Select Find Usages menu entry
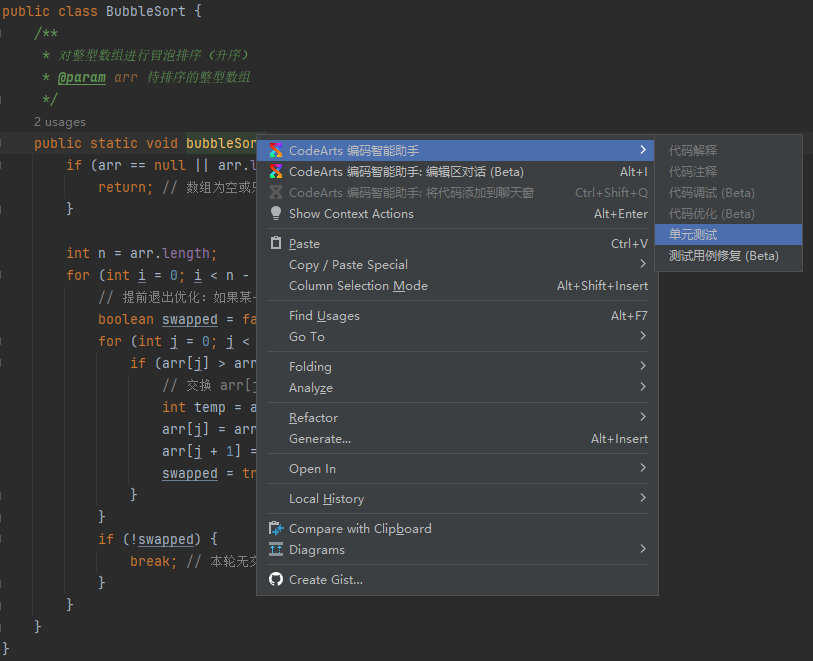 (324, 316)
